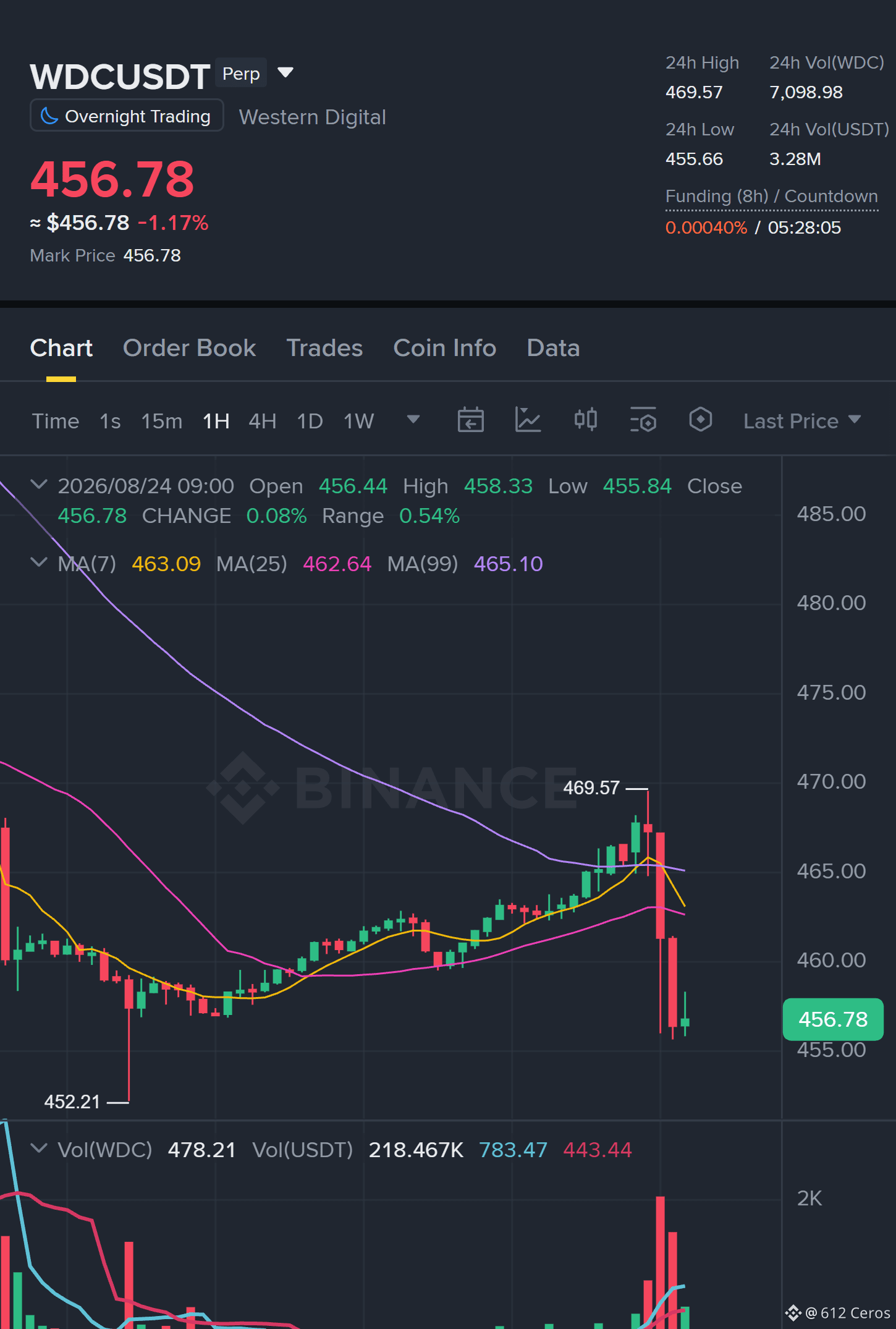Viewport: 896px width, 1329px height.
Task: Click the -1.17% price change
Action: [x=173, y=223]
